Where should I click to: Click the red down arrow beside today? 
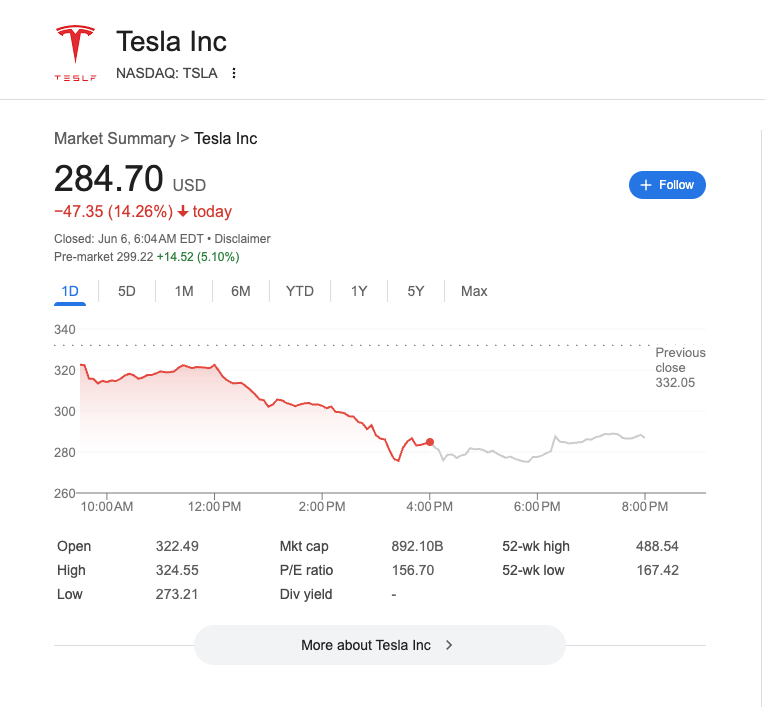coord(183,212)
